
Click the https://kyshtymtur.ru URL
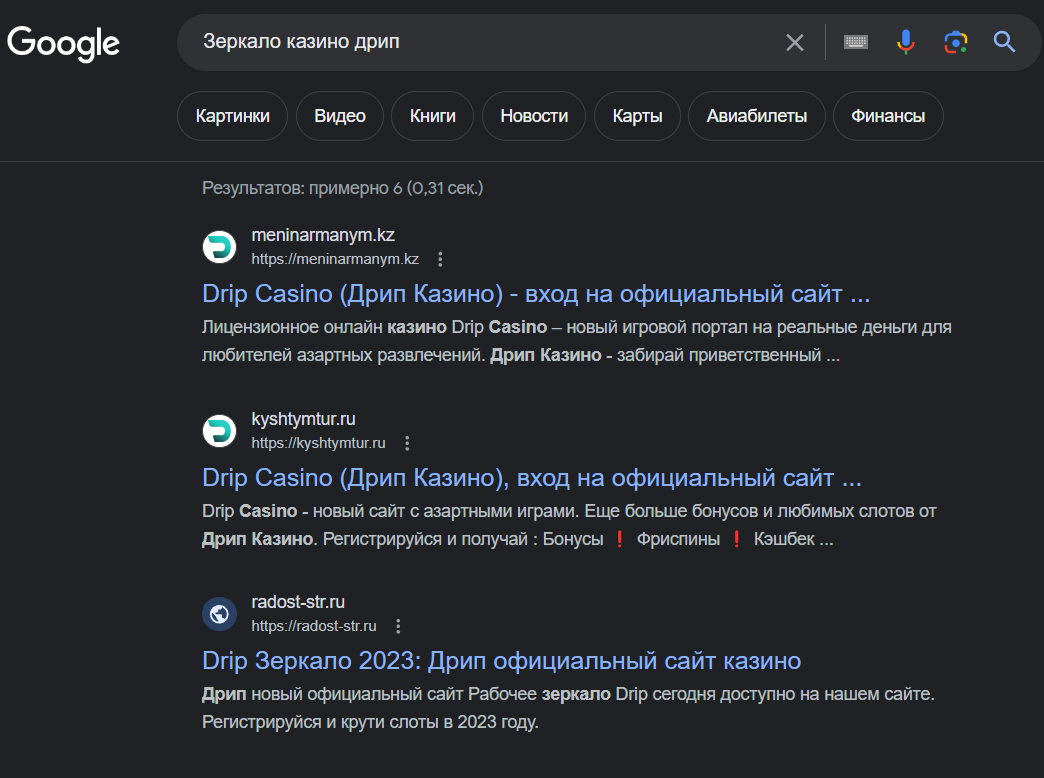click(318, 443)
